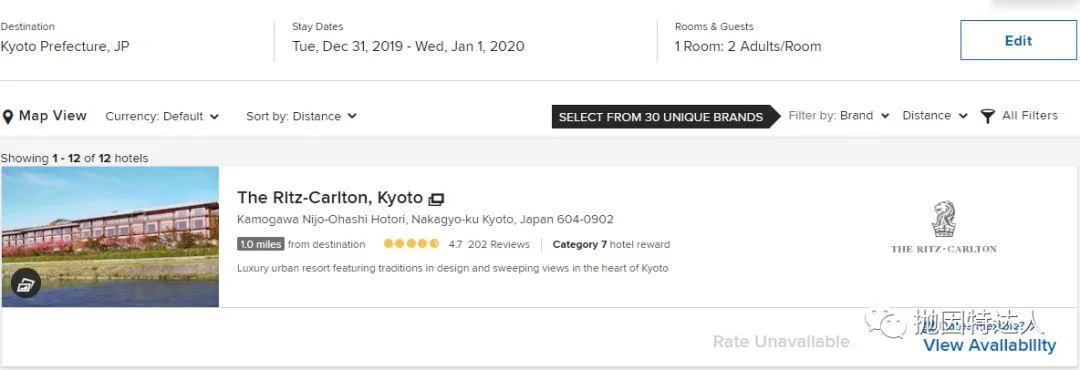Open the 202 Reviews link
The width and height of the screenshot is (1080, 370).
coord(499,244)
